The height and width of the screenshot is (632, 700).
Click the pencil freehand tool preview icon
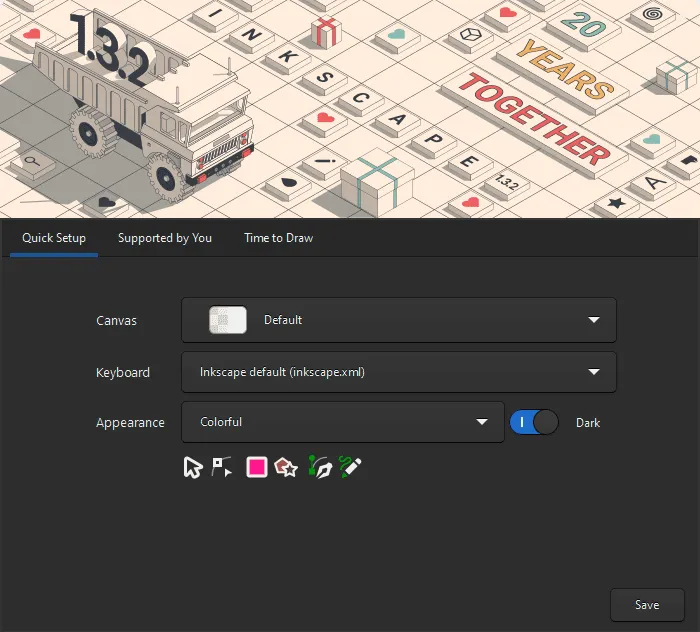point(350,467)
